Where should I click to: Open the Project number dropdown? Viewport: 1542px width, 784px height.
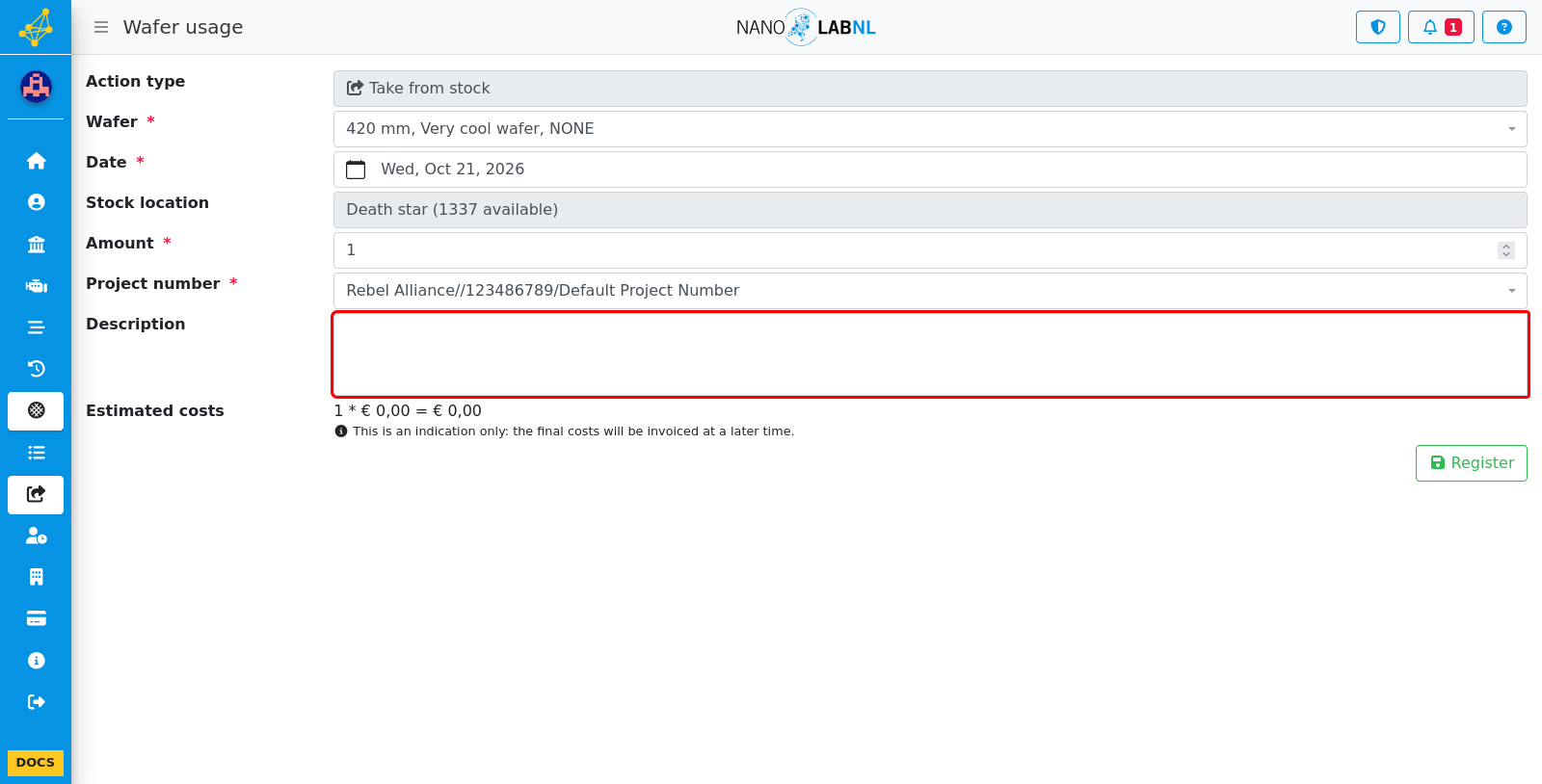[930, 291]
